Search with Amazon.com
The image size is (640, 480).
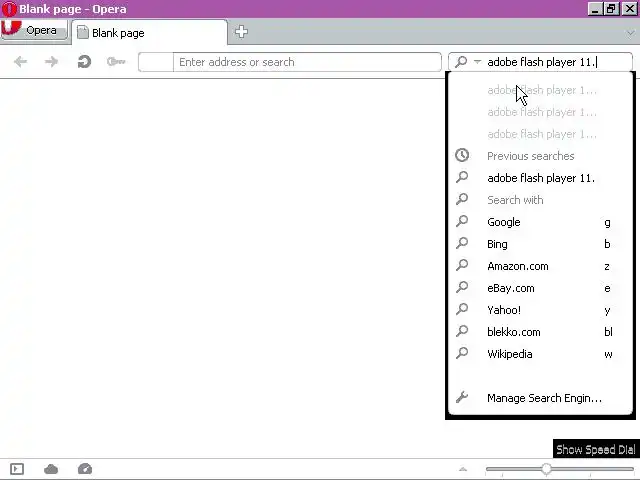pyautogui.click(x=541, y=266)
